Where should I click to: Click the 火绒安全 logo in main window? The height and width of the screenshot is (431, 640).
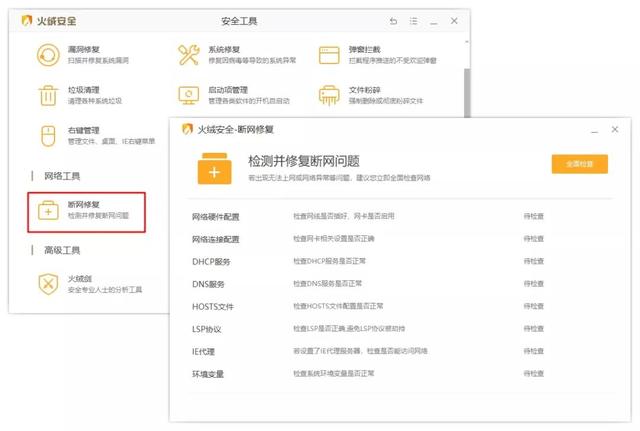(27, 20)
